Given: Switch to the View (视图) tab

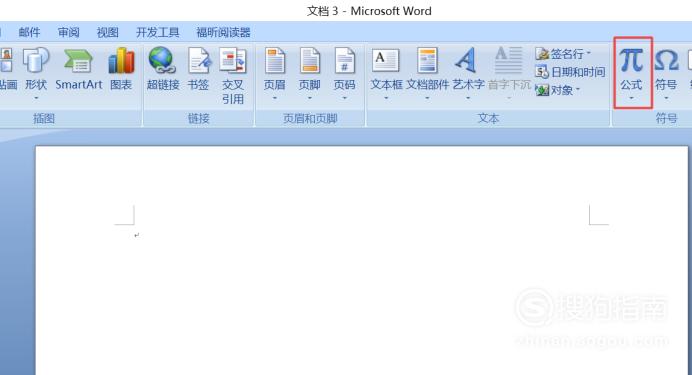Looking at the screenshot, I should coord(108,32).
